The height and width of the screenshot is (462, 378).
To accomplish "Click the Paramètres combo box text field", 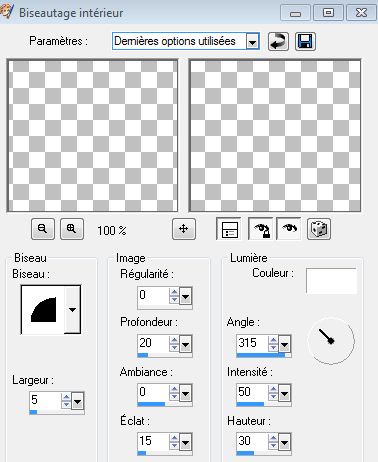I will pyautogui.click(x=179, y=42).
